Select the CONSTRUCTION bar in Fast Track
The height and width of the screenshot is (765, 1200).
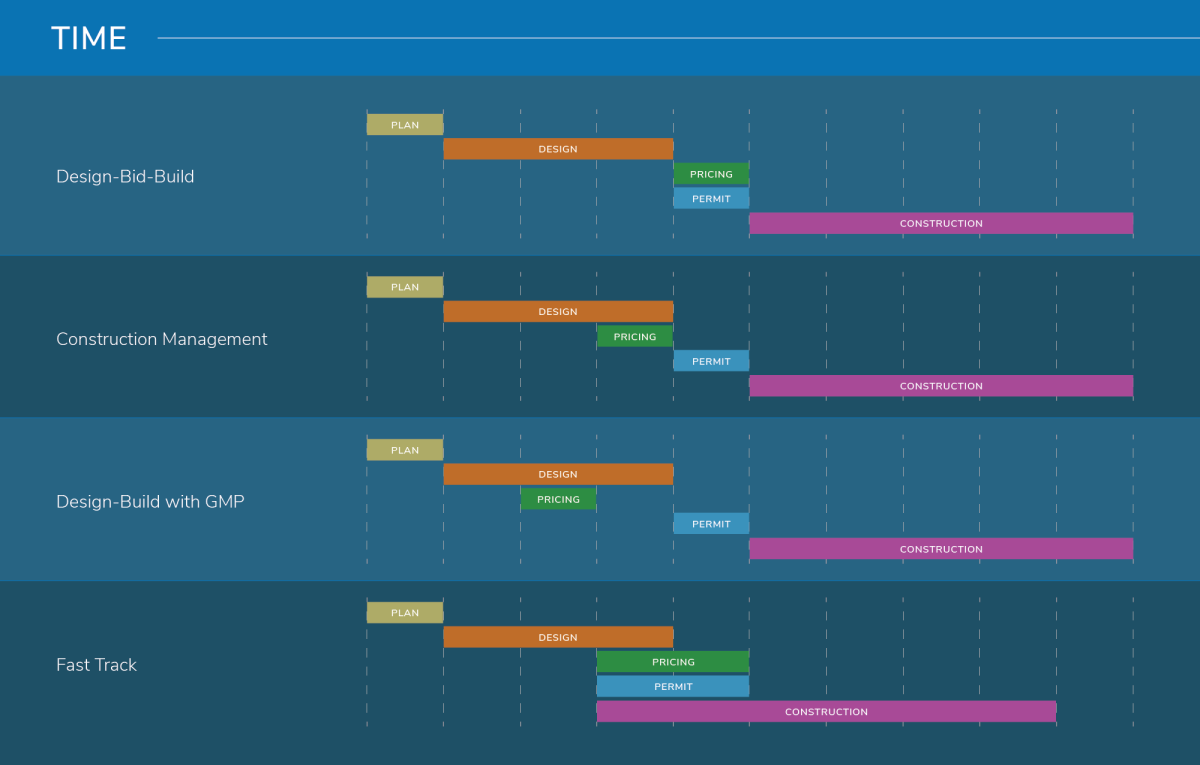(x=826, y=711)
